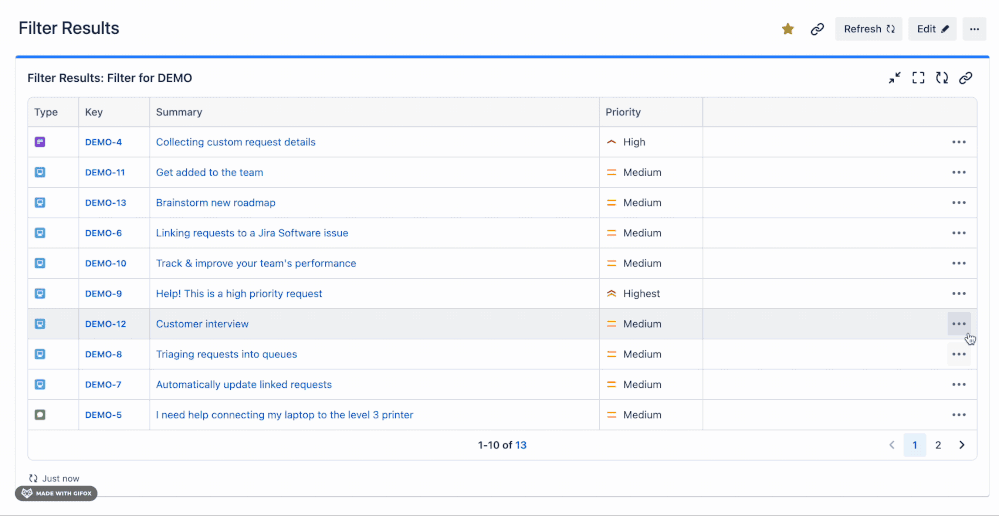
Task: Open more actions for DEMO-10
Action: (x=959, y=263)
